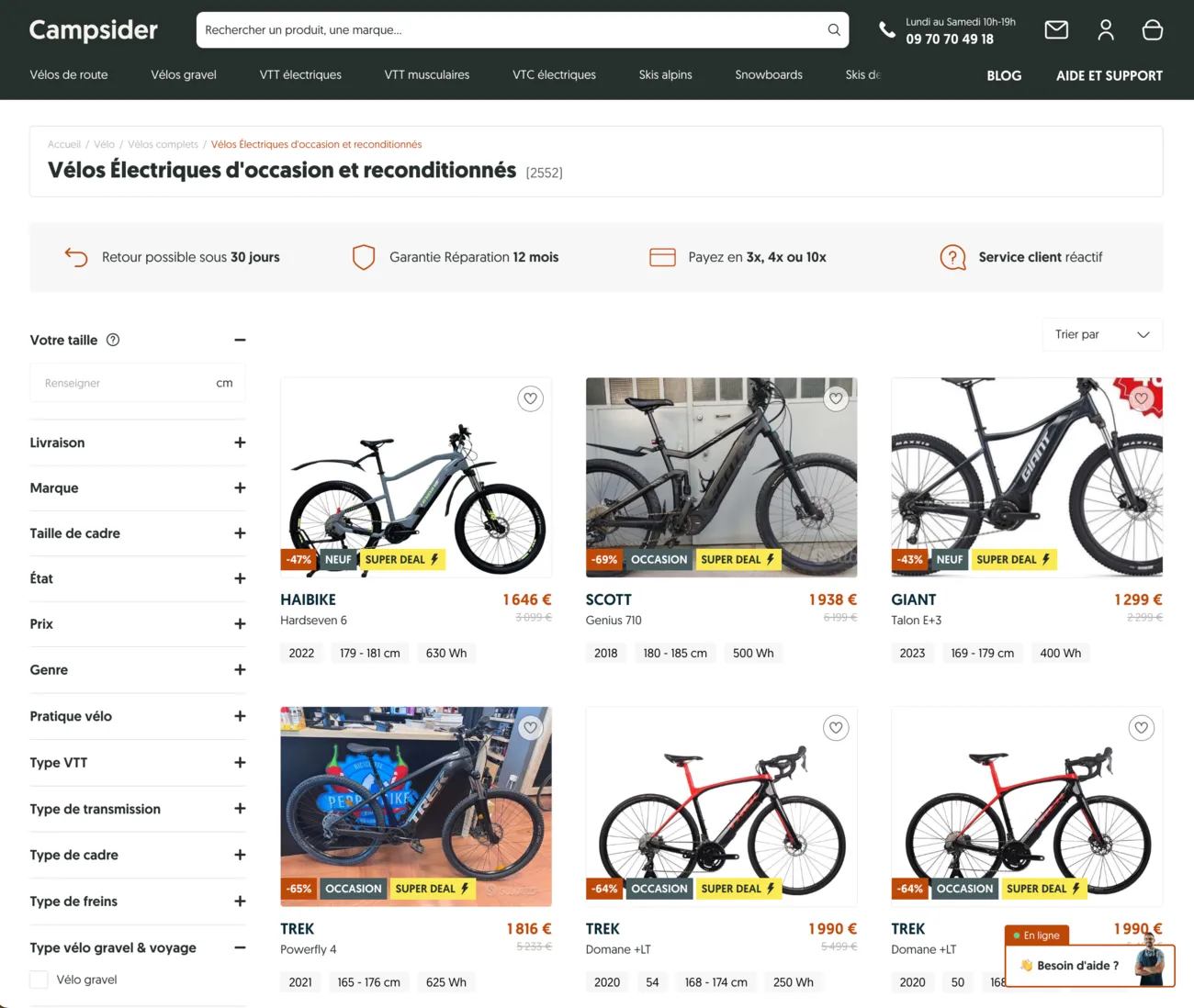Click the Campsider logo
The width and height of the screenshot is (1194, 1008).
point(94,30)
